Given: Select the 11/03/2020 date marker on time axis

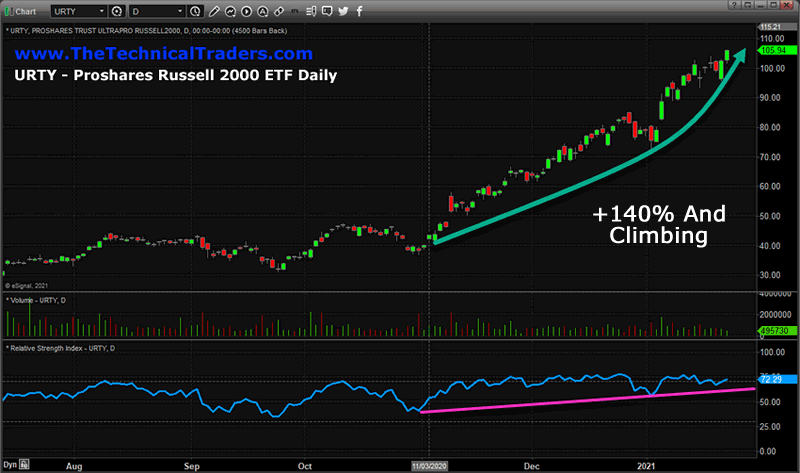Looking at the screenshot, I should point(429,466).
